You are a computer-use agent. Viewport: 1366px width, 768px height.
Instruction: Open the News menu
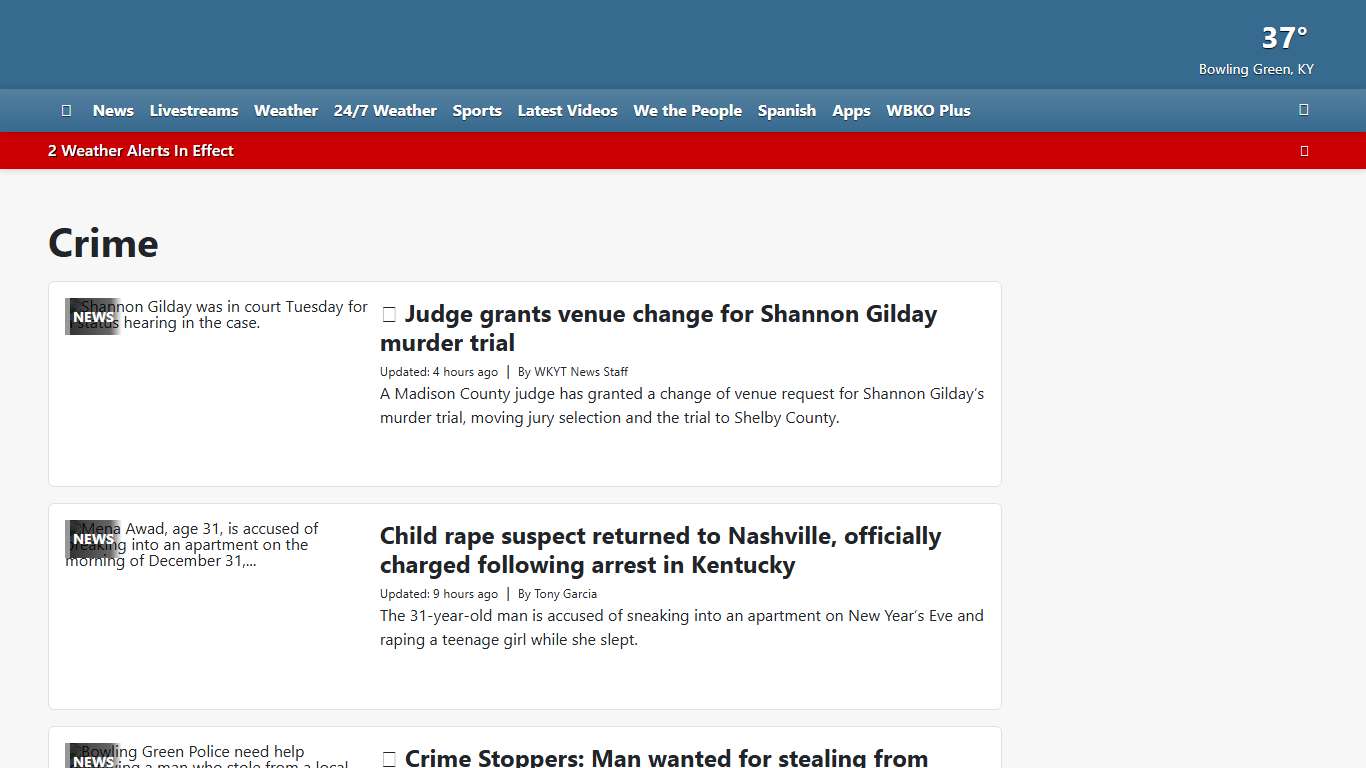(x=113, y=111)
